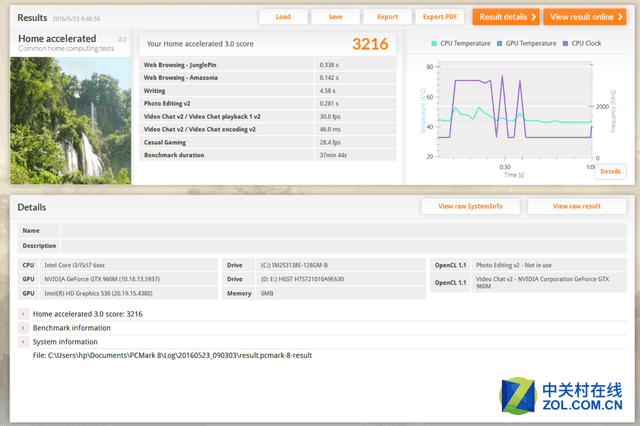Expand the Benchmark information section
Image resolution: width=640 pixels, height=426 pixels.
click(x=23, y=328)
